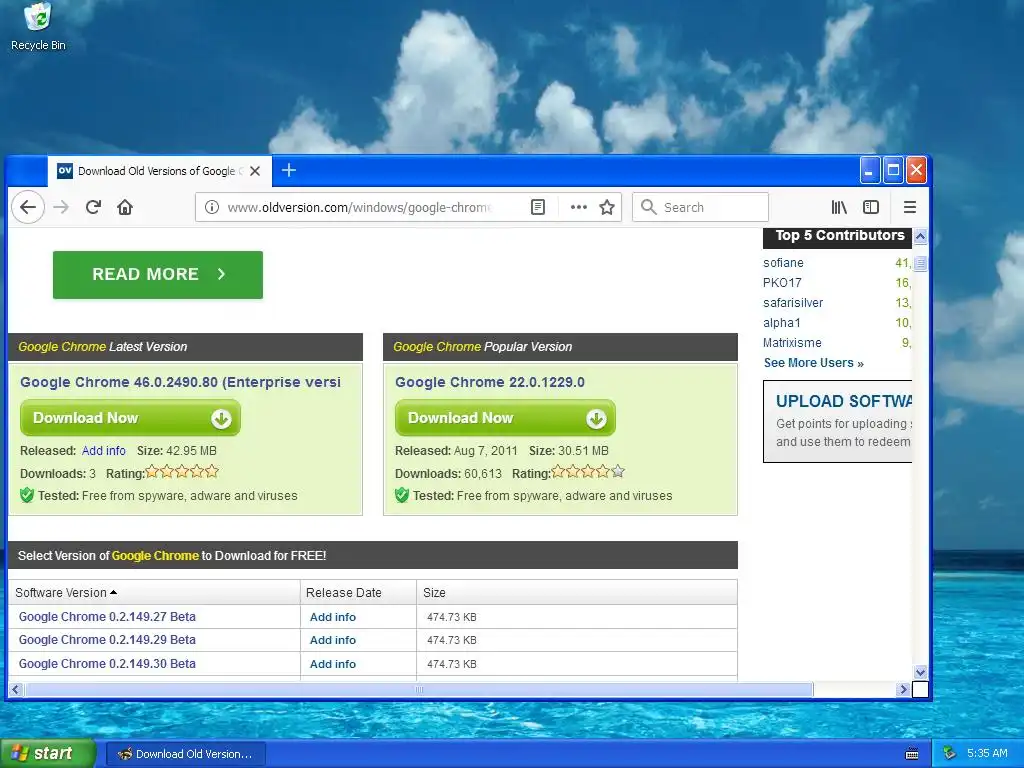Select the Download Old Versions of Google tab
Image resolution: width=1024 pixels, height=768 pixels.
160,171
